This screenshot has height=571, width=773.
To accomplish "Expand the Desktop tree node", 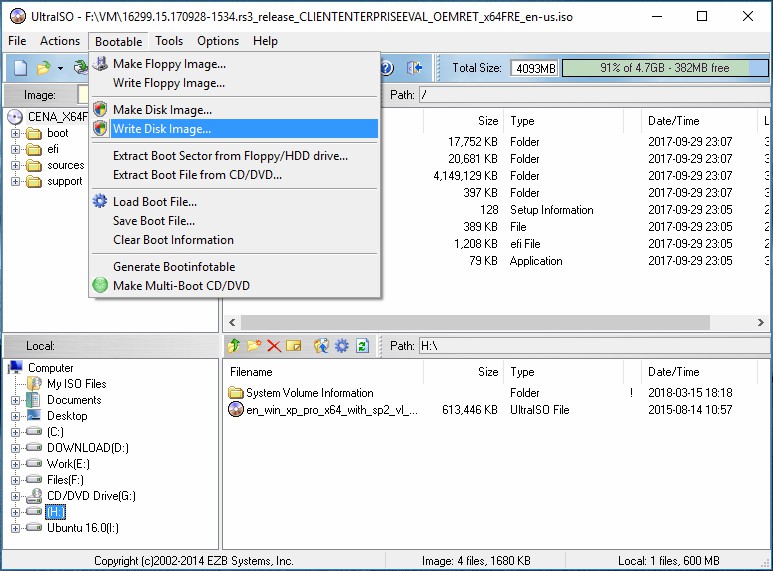I will (x=15, y=416).
